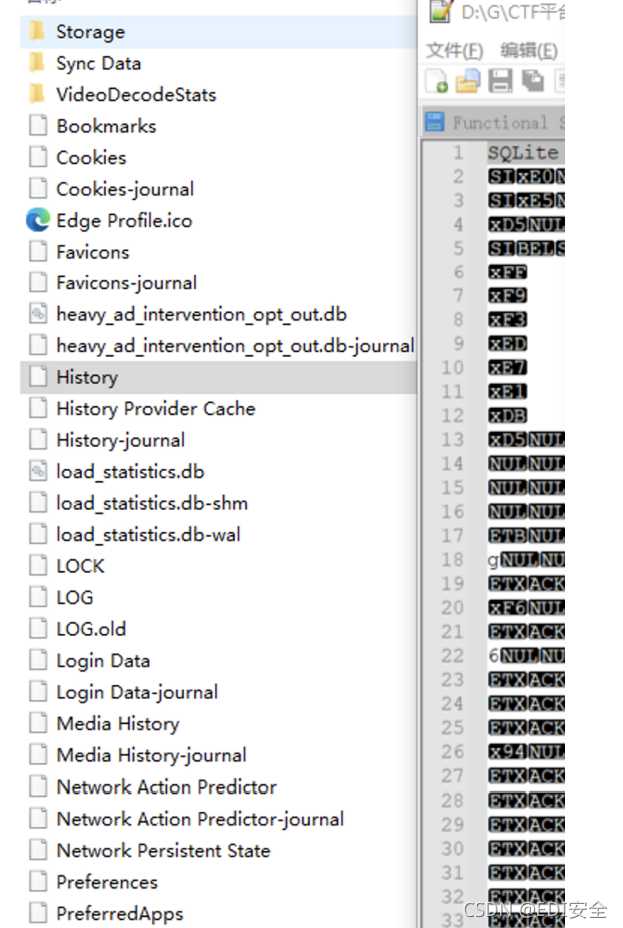Screen dimensions: 623x928
Task: Click the xE7 byte on editor line 10
Action: pyautogui.click(x=508, y=368)
